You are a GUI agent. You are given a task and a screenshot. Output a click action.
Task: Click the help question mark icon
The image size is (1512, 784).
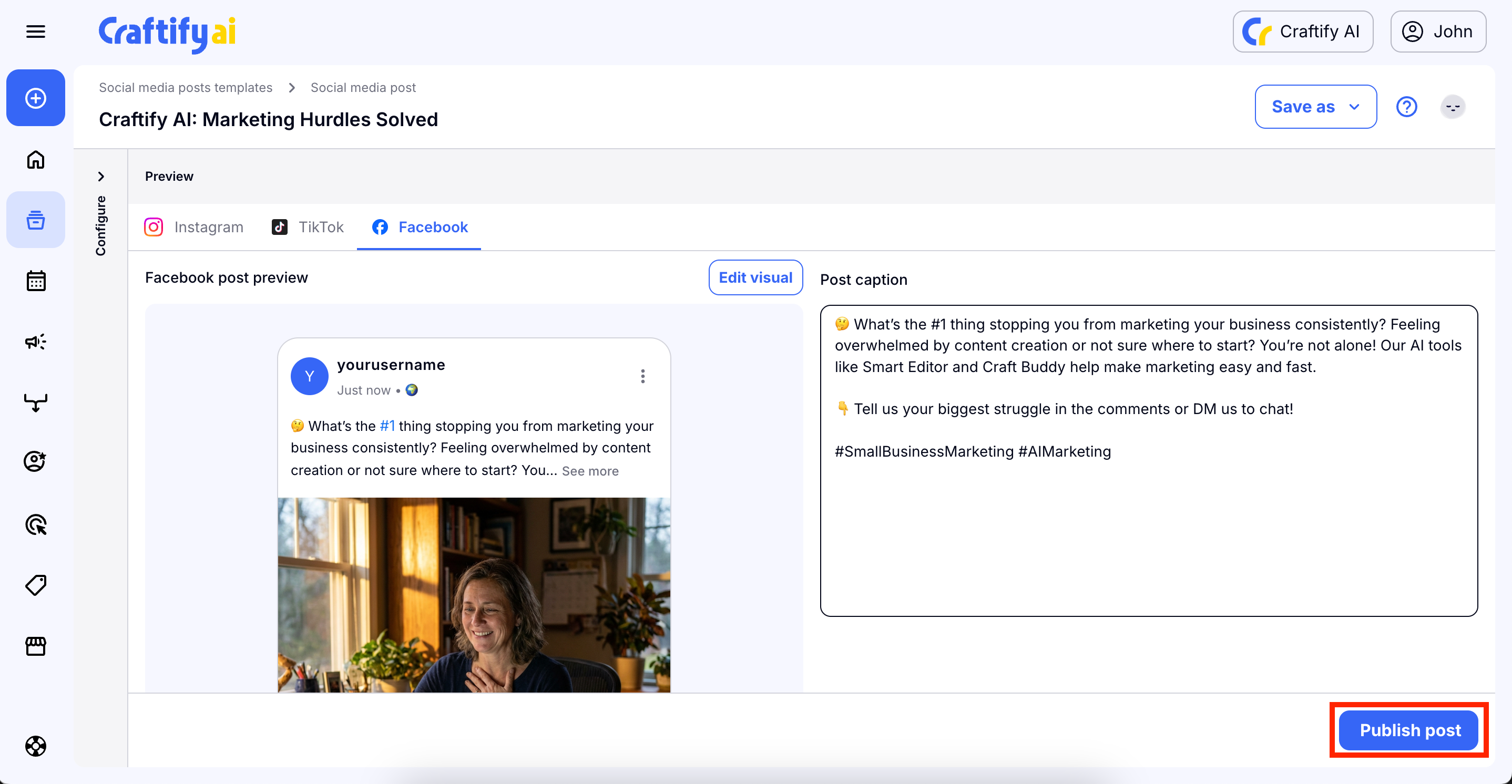point(1406,107)
